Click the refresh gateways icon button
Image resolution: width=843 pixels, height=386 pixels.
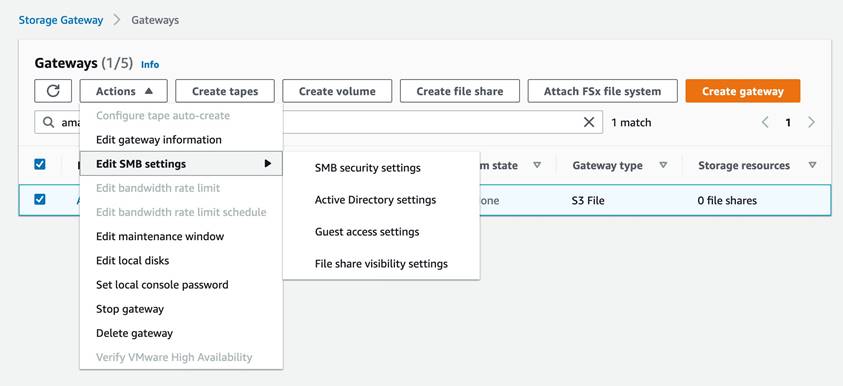[53, 91]
